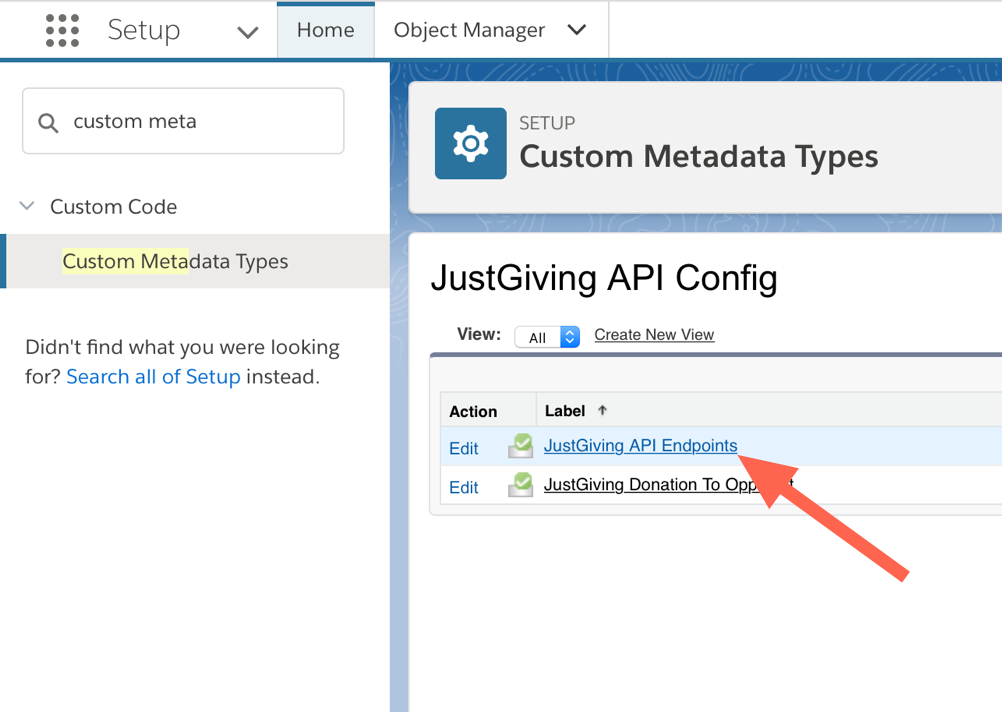
Task: Collapse the Custom Code section
Action: coord(27,206)
